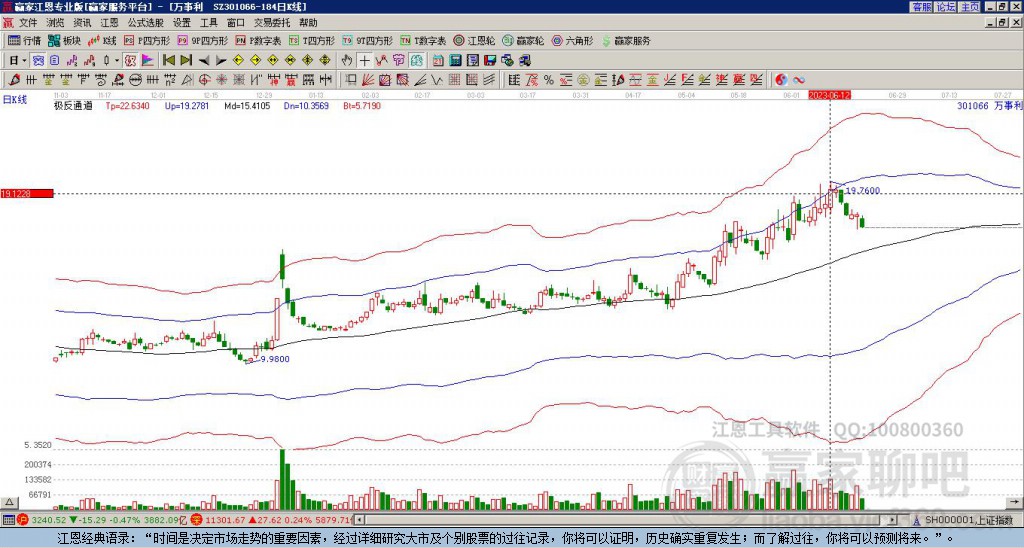Click the 日K线 label
Screen dimensions: 1024x548
click(x=16, y=100)
